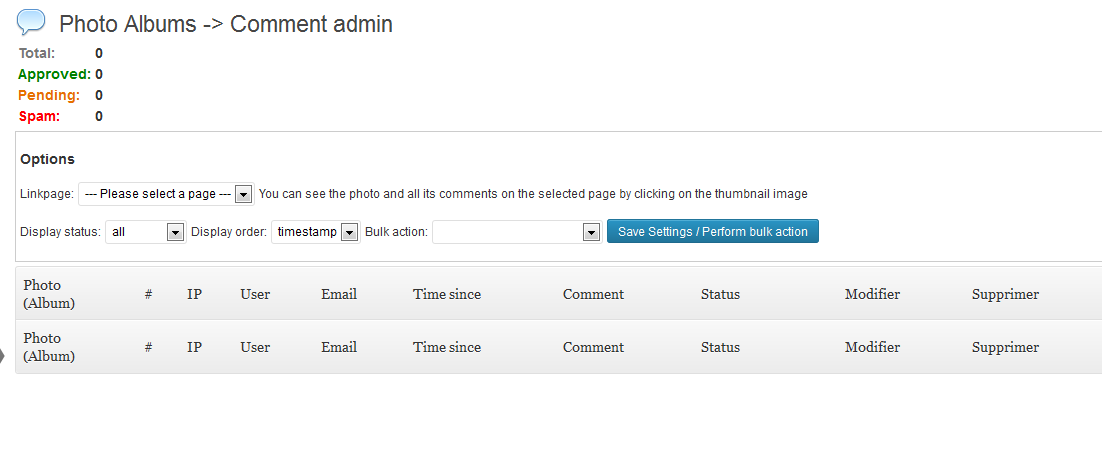Click the Display status arrow button
Screen dimensions: 1102x450
click(x=175, y=233)
